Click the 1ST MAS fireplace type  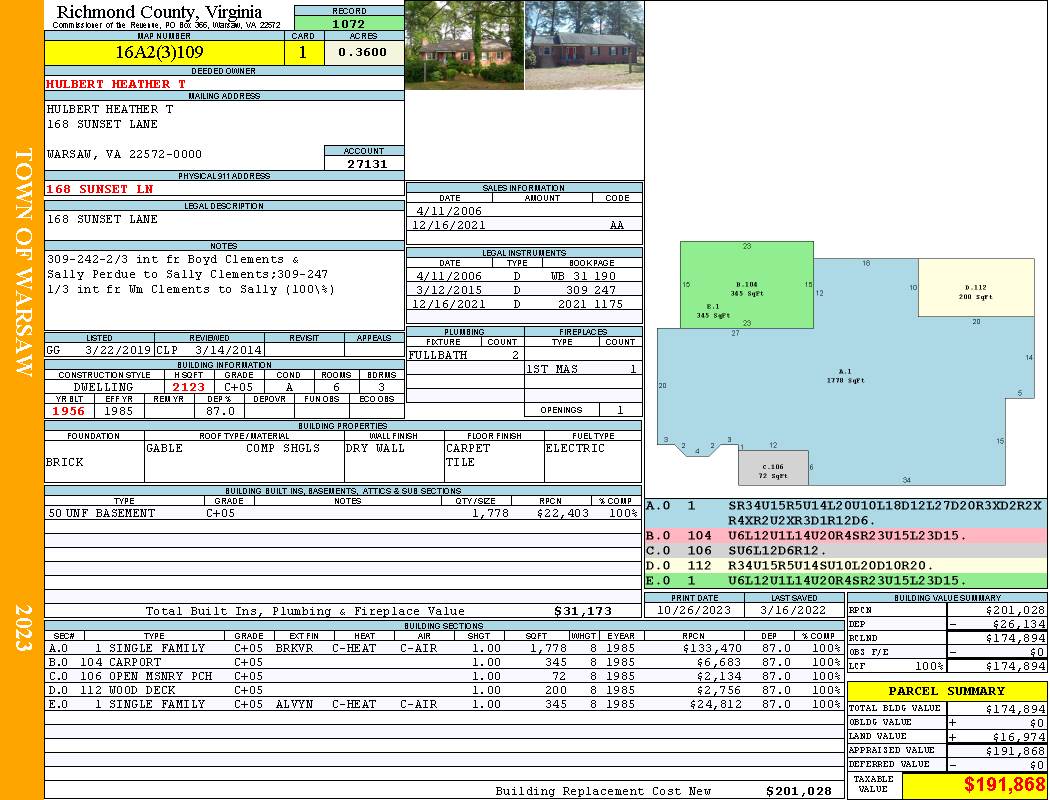pos(552,369)
